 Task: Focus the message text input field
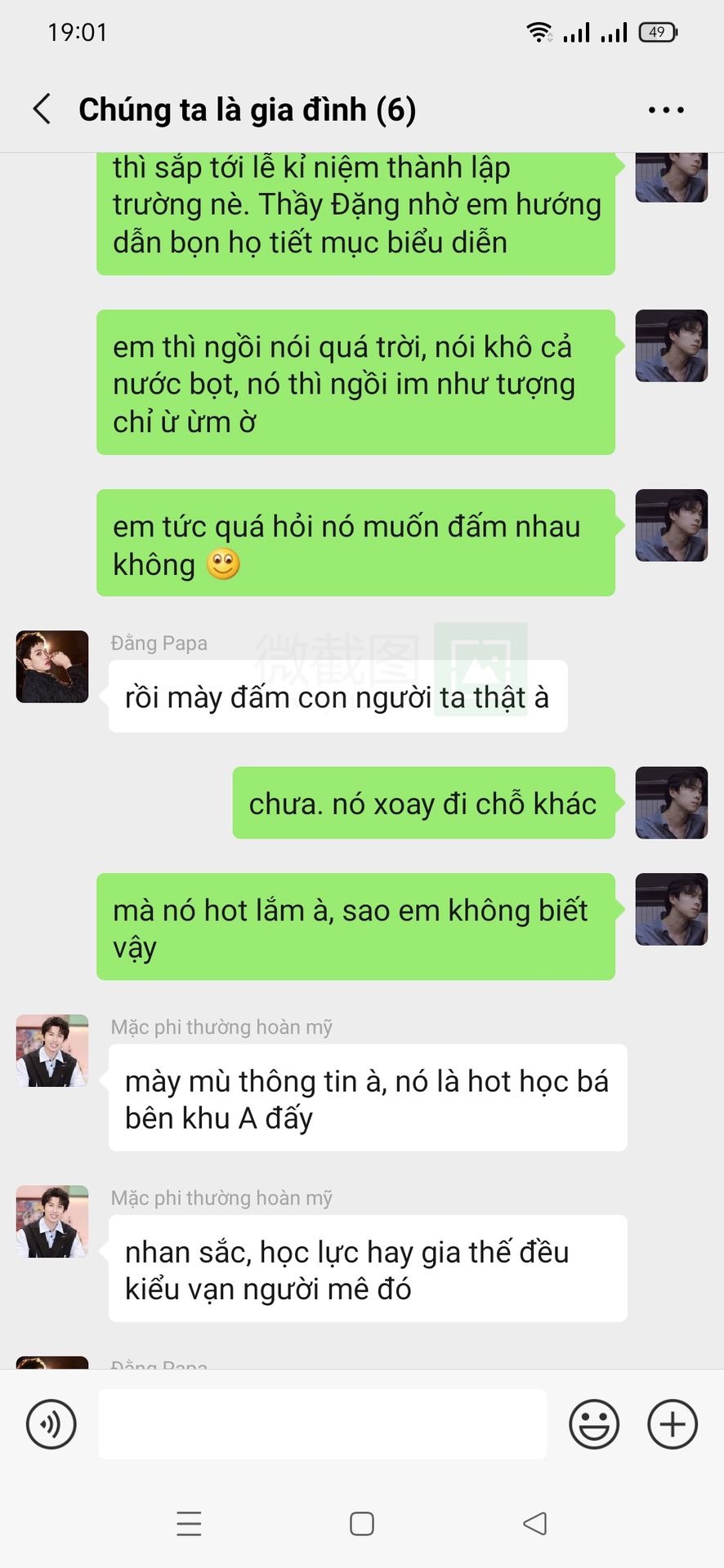pyautogui.click(x=323, y=1424)
